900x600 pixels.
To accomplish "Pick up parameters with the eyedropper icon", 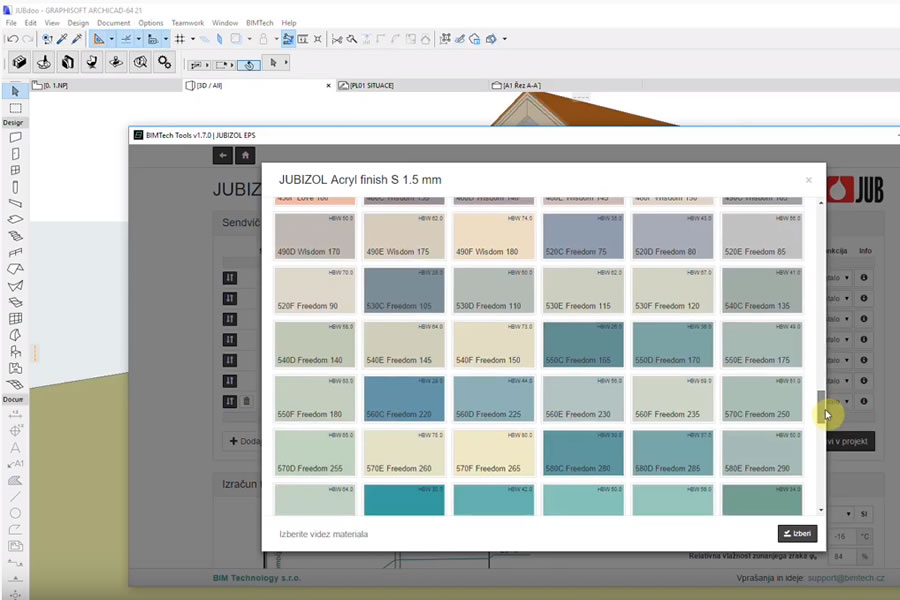I will (62, 39).
